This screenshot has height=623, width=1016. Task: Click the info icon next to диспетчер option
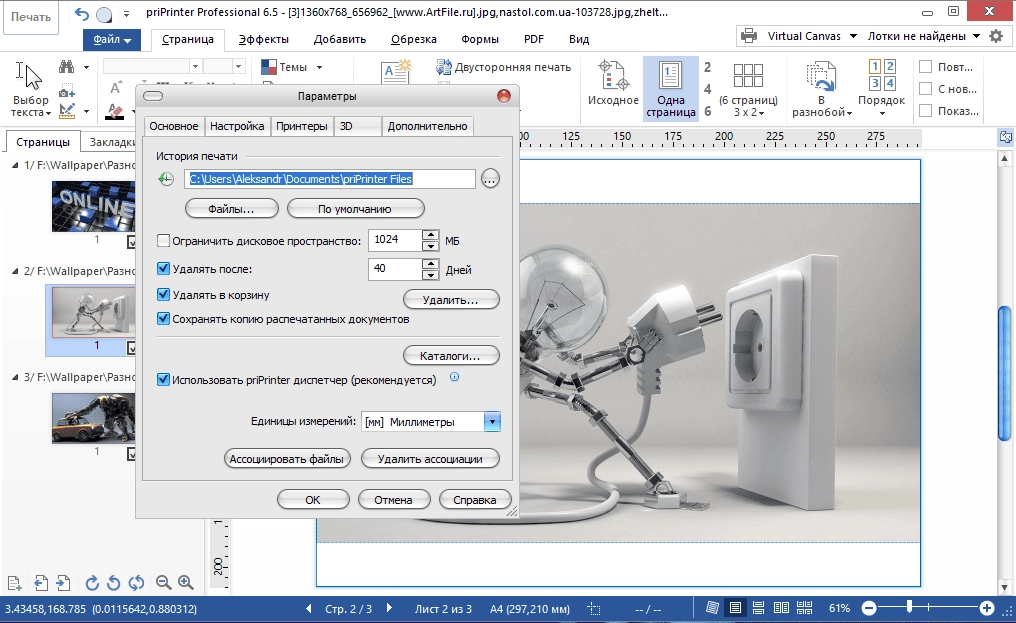click(x=454, y=377)
